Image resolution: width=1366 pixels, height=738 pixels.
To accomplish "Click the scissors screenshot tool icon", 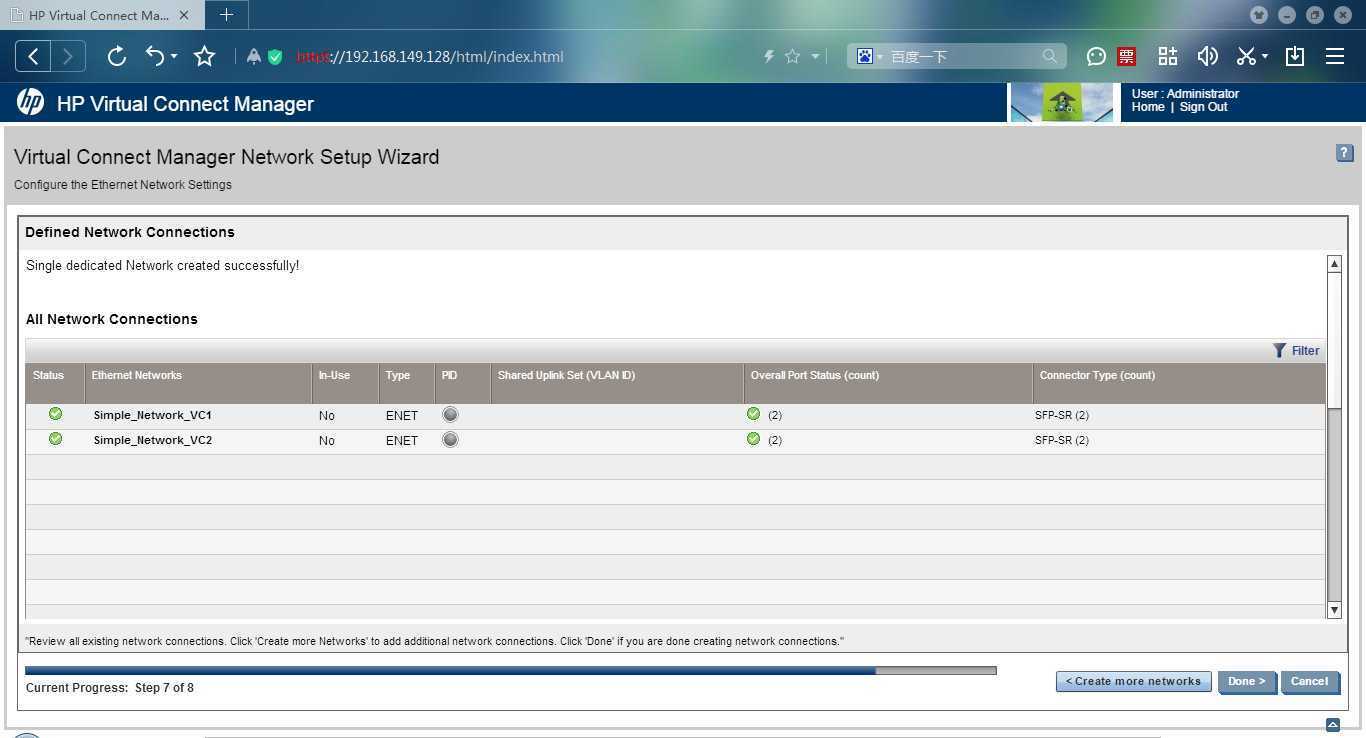I will click(x=1246, y=56).
